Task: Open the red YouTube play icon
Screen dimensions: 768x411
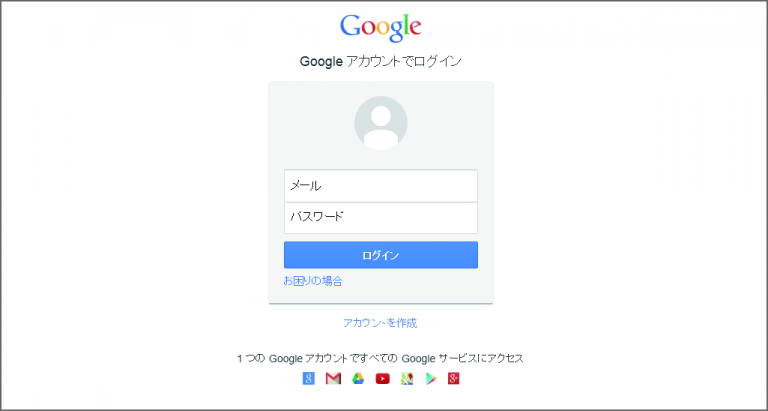Action: click(x=383, y=379)
